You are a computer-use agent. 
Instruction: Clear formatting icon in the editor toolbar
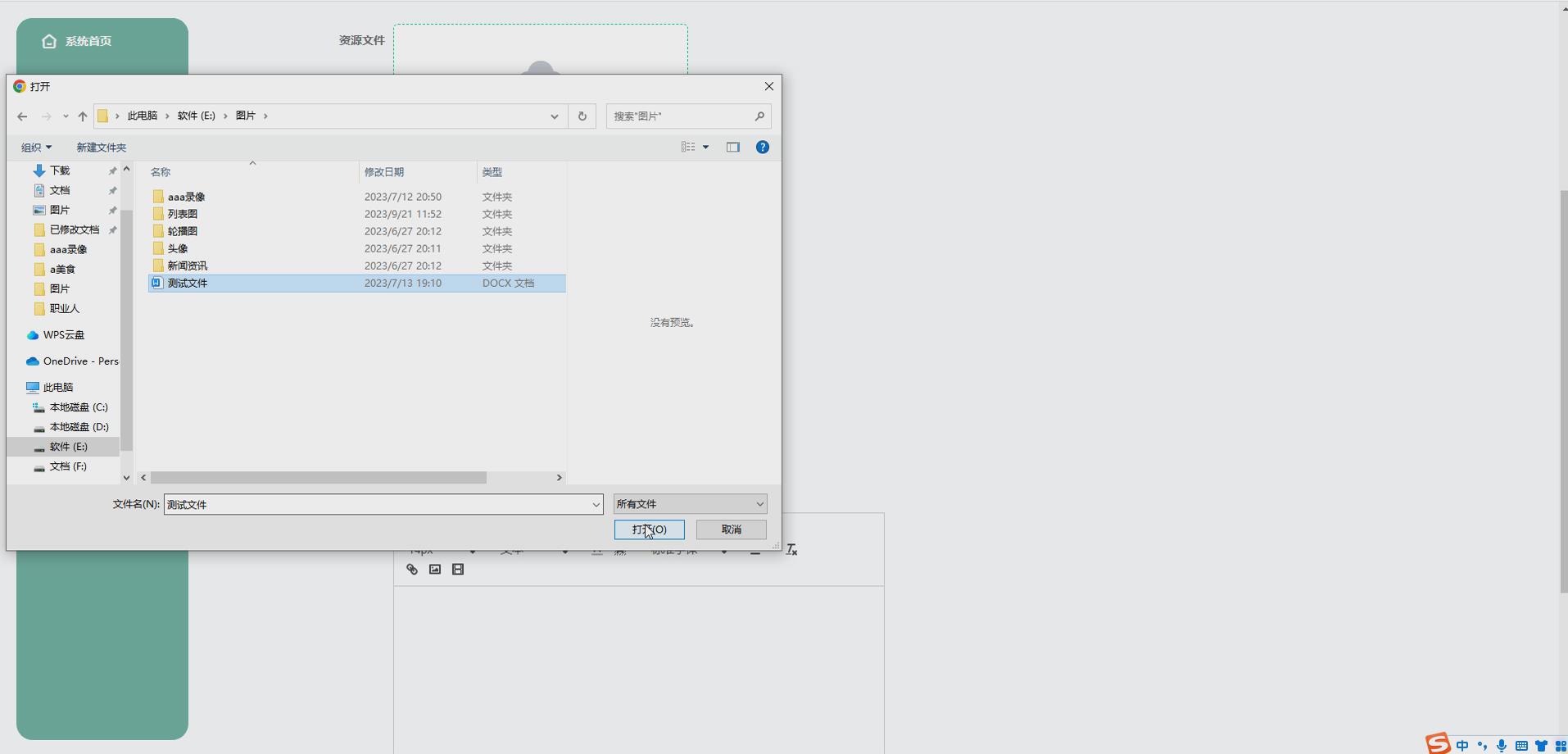click(791, 550)
